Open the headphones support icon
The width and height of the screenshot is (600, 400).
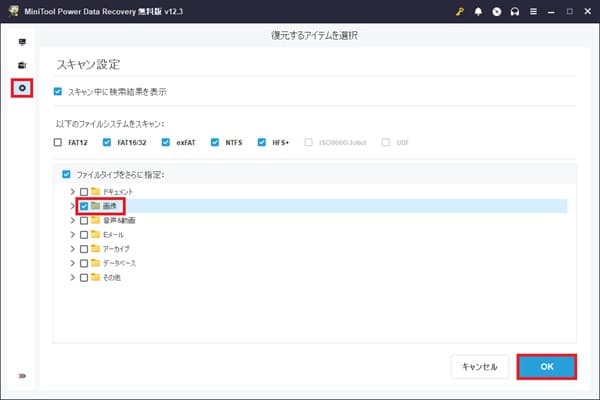pyautogui.click(x=515, y=11)
